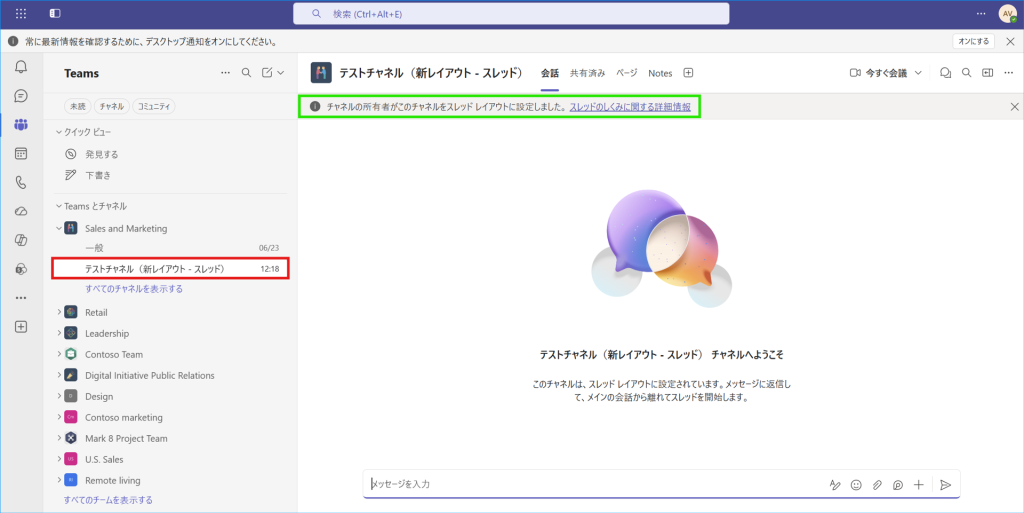The width and height of the screenshot is (1024, 513).
Task: Select the Teams icon in the left rail
Action: pyautogui.click(x=21, y=125)
